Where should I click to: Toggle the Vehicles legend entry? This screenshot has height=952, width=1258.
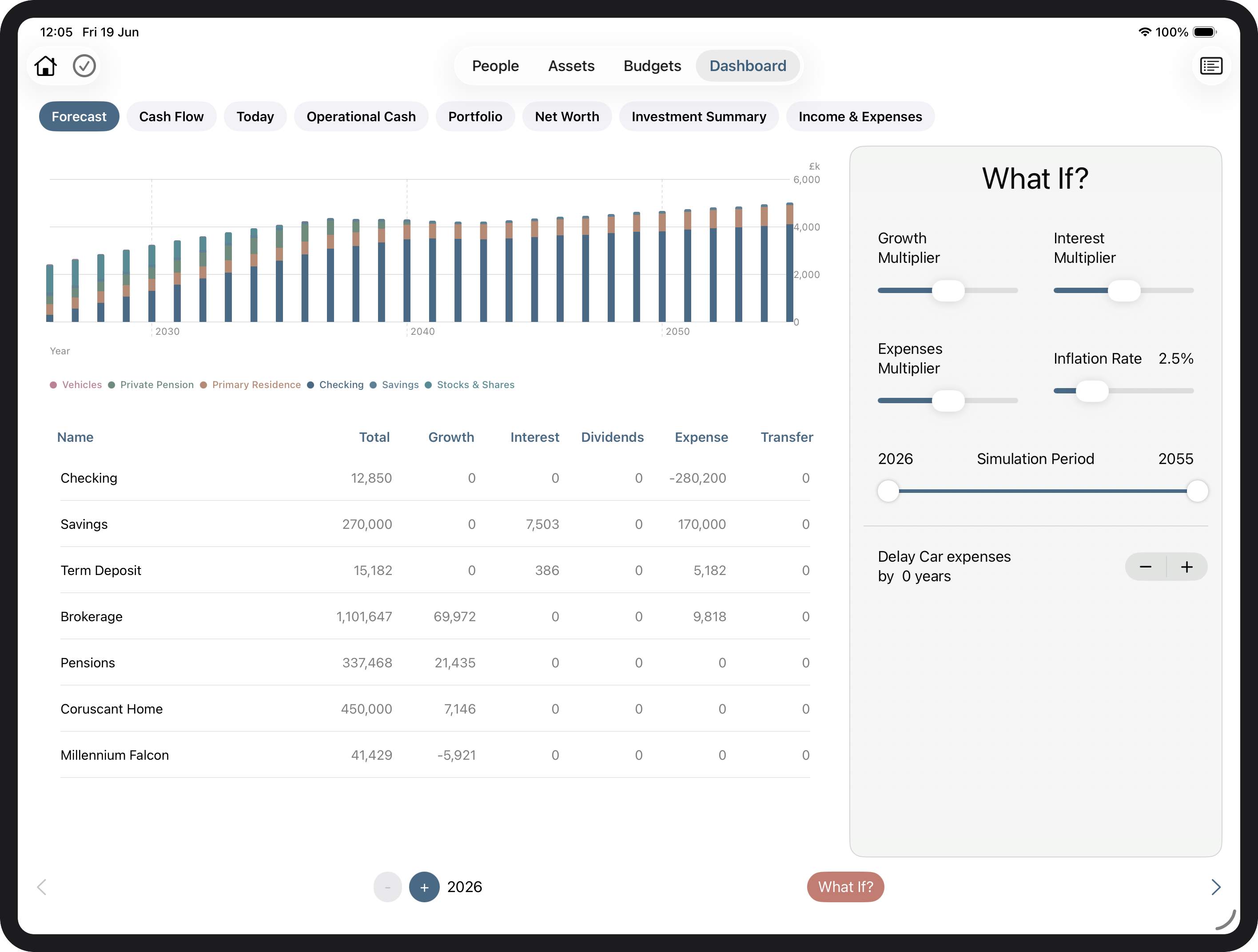tap(76, 385)
